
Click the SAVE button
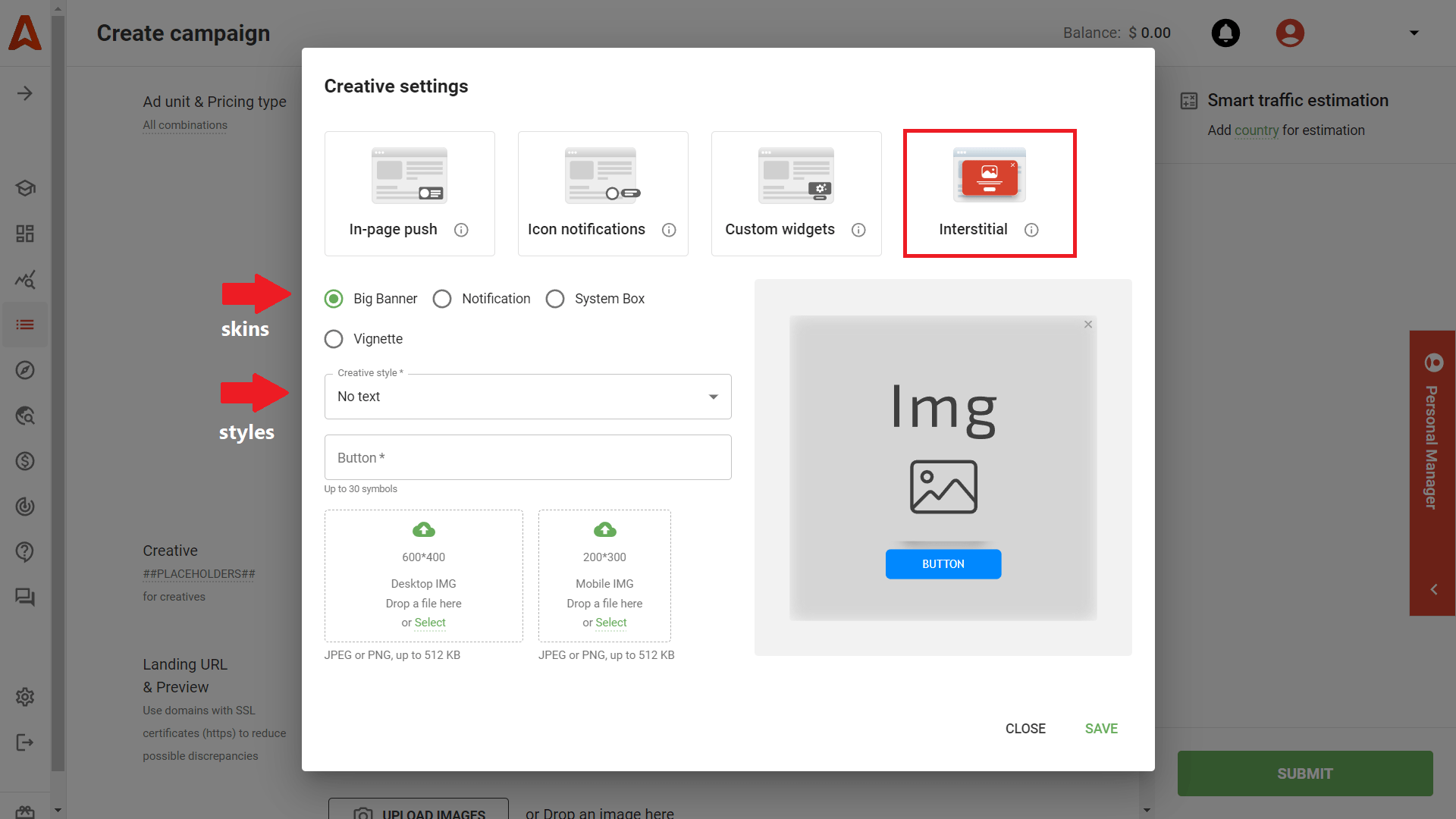click(1101, 729)
